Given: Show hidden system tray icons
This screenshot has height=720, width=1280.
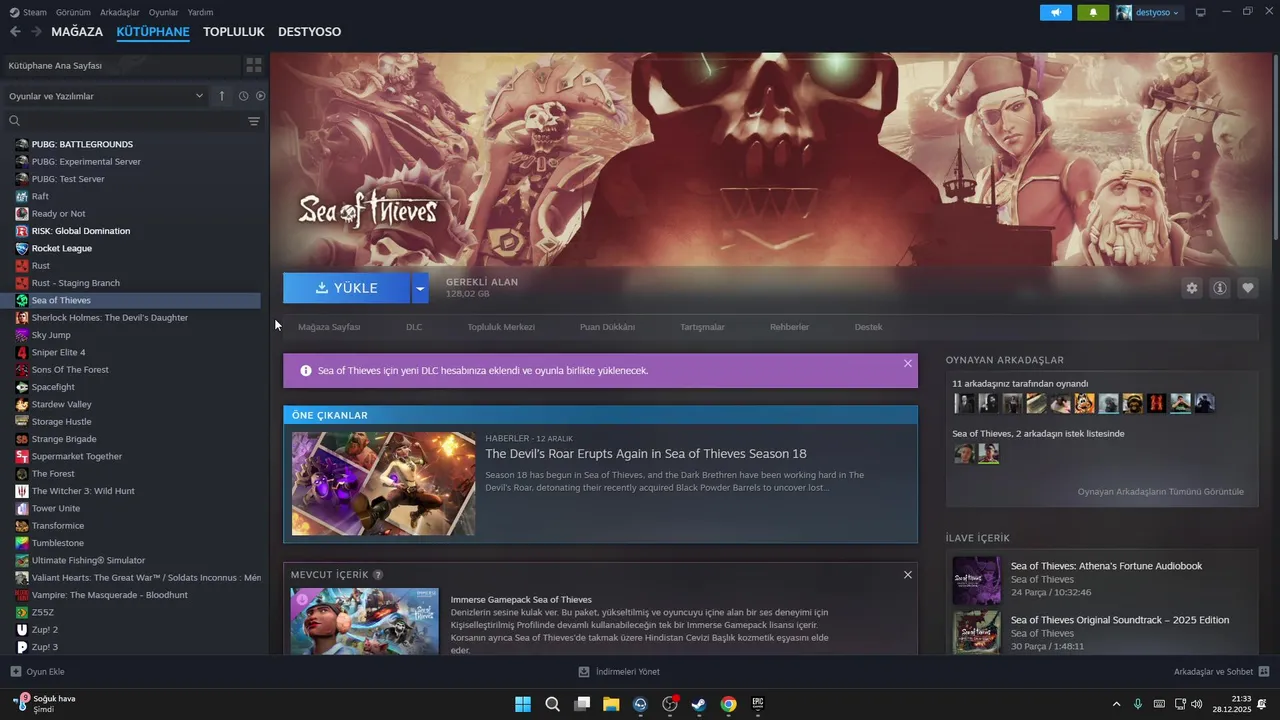Looking at the screenshot, I should click(x=1117, y=704).
